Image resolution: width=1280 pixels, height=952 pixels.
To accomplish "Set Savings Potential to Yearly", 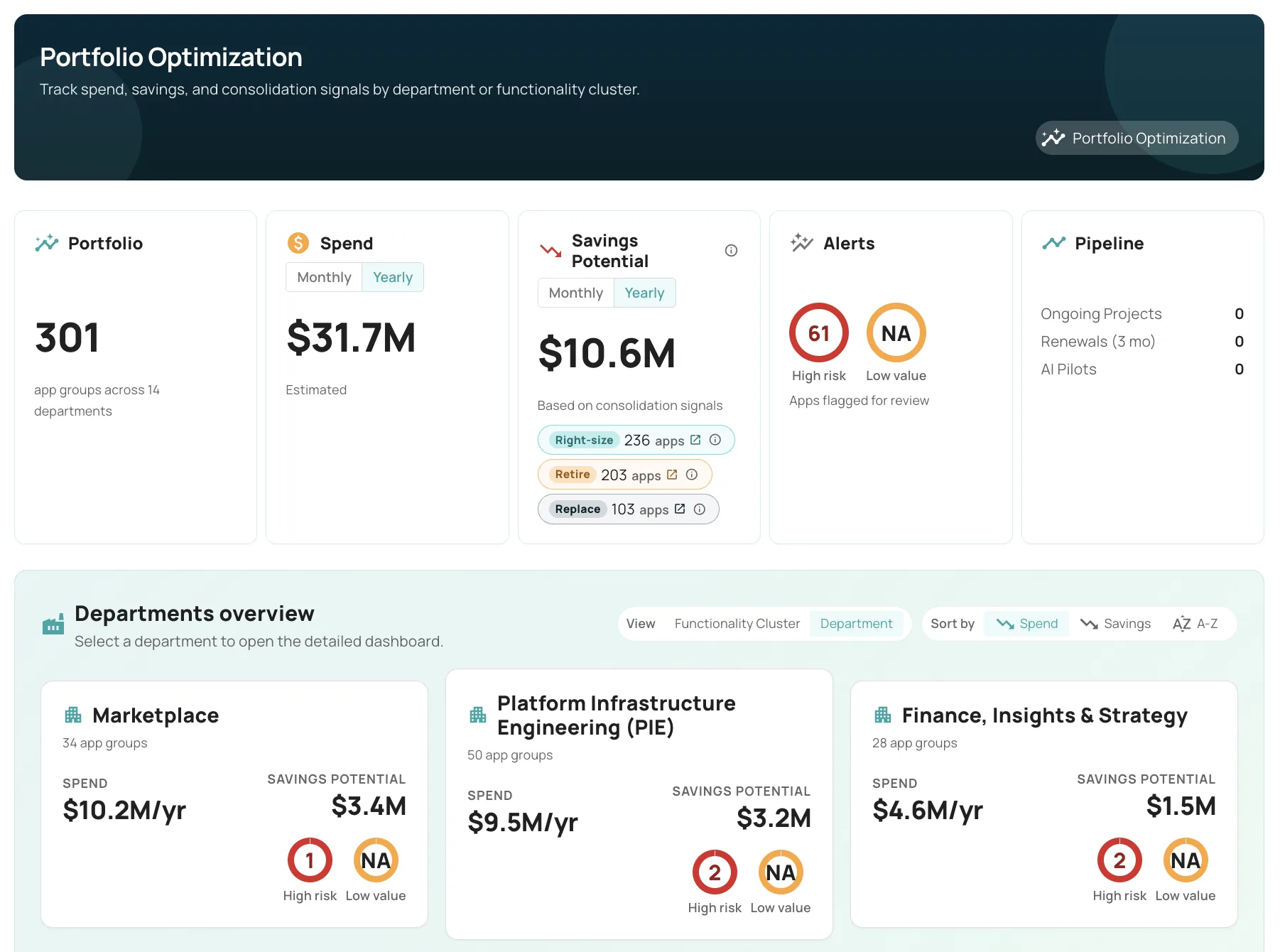I will click(x=644, y=293).
